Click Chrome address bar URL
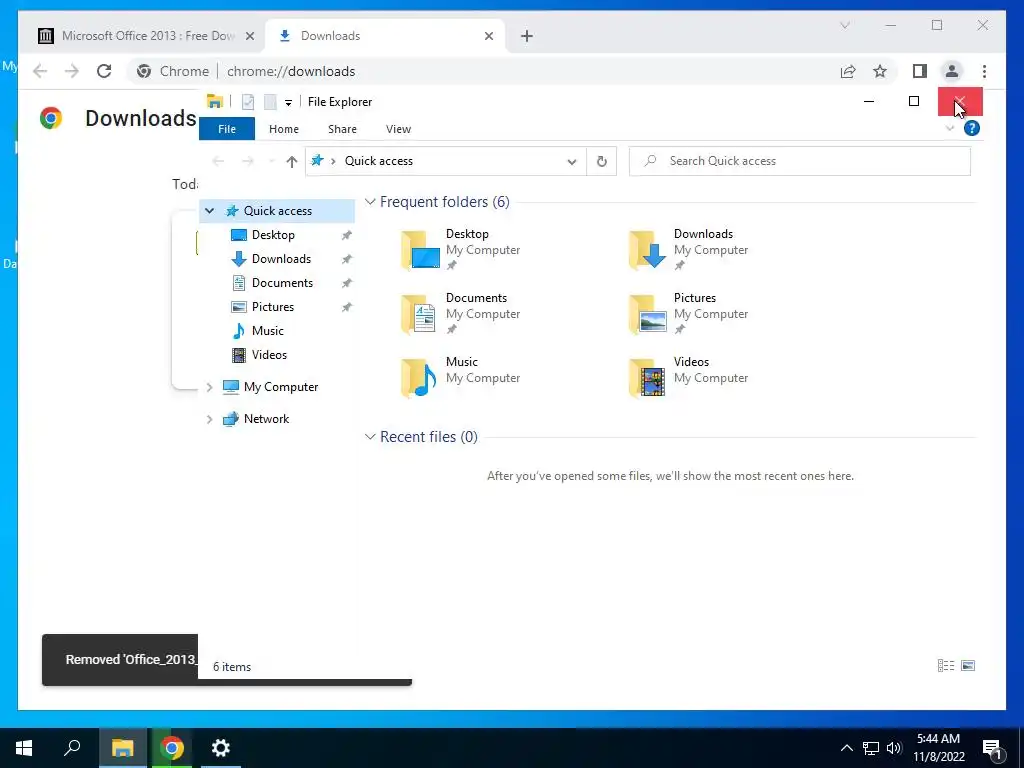This screenshot has width=1024, height=768. (x=291, y=71)
